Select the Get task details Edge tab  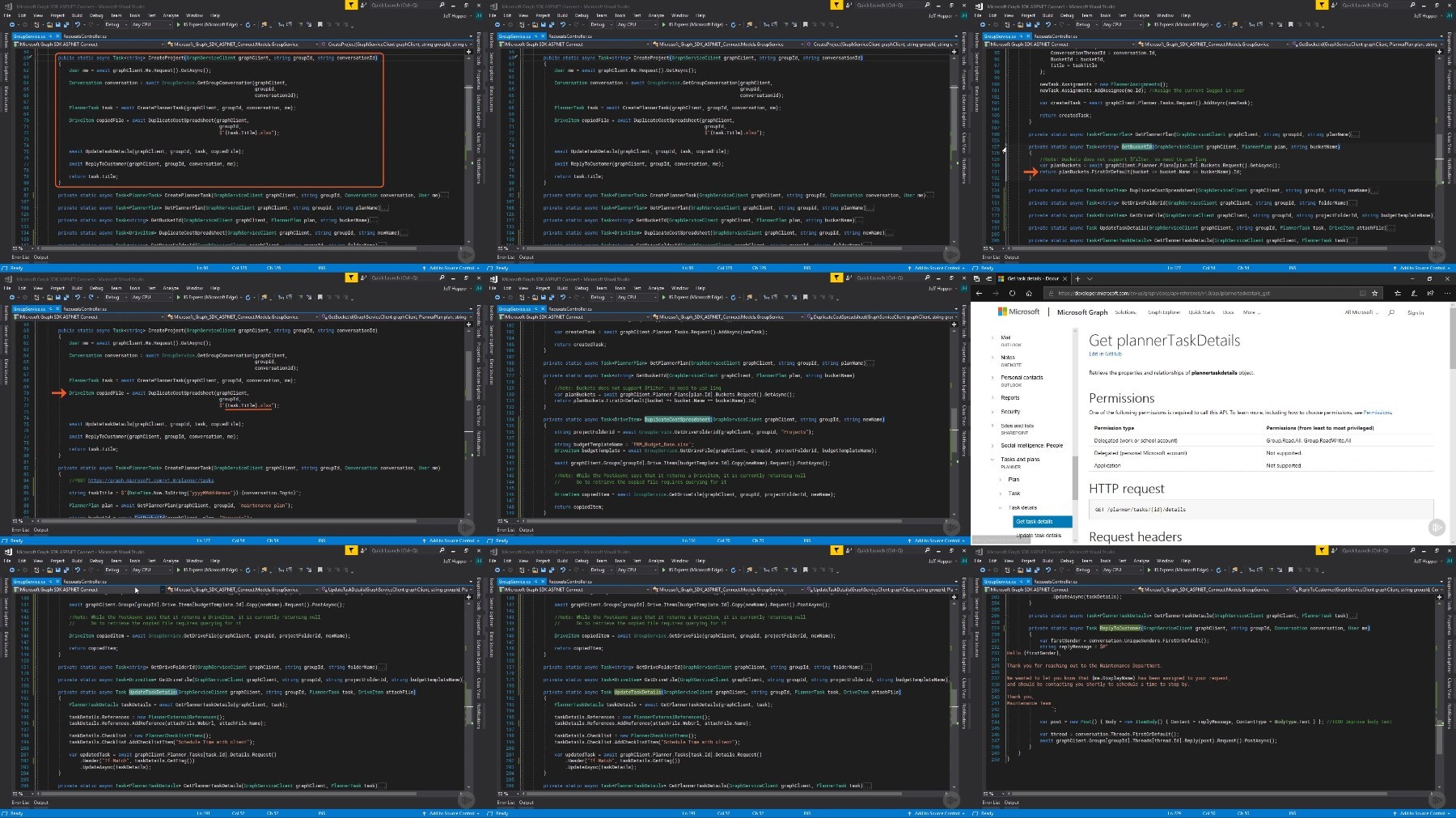click(1033, 278)
